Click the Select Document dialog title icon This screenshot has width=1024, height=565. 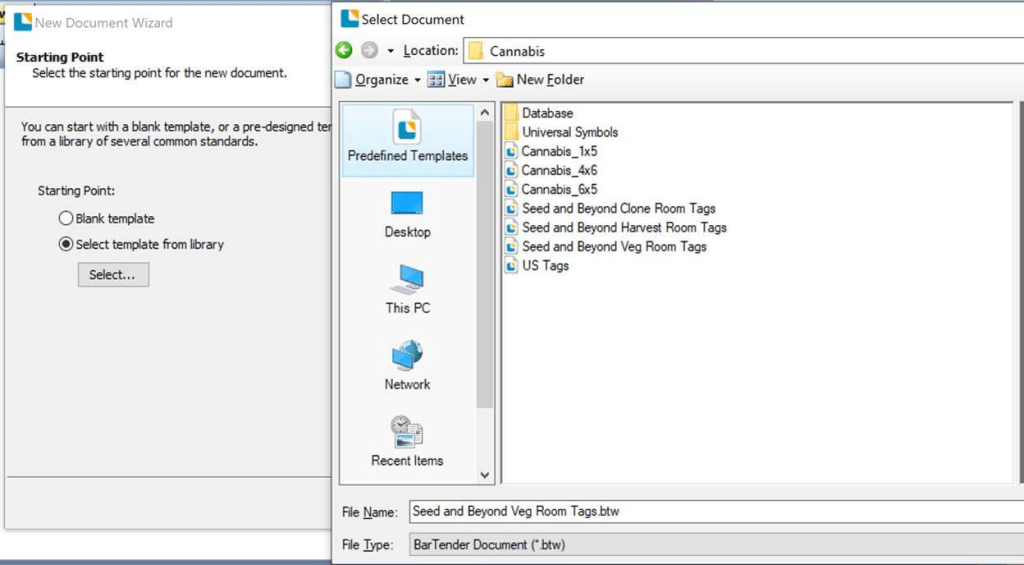[349, 18]
